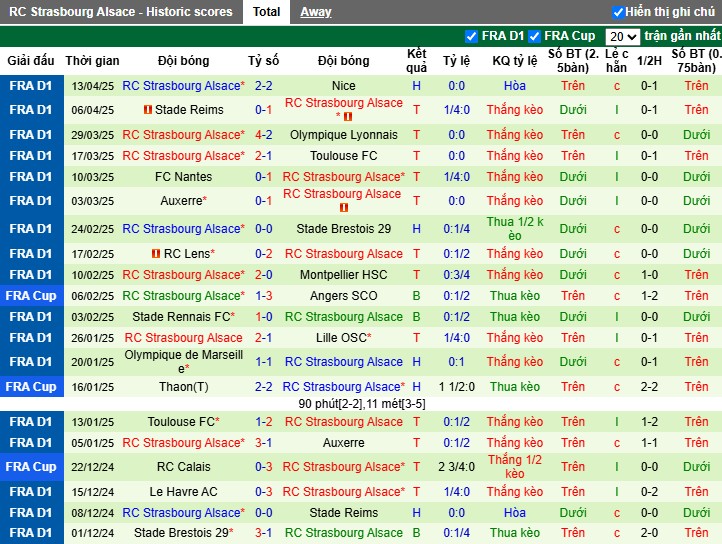The width and height of the screenshot is (722, 544).
Task: Open Auxerre link in 05/01/25 row
Action: coord(344,443)
